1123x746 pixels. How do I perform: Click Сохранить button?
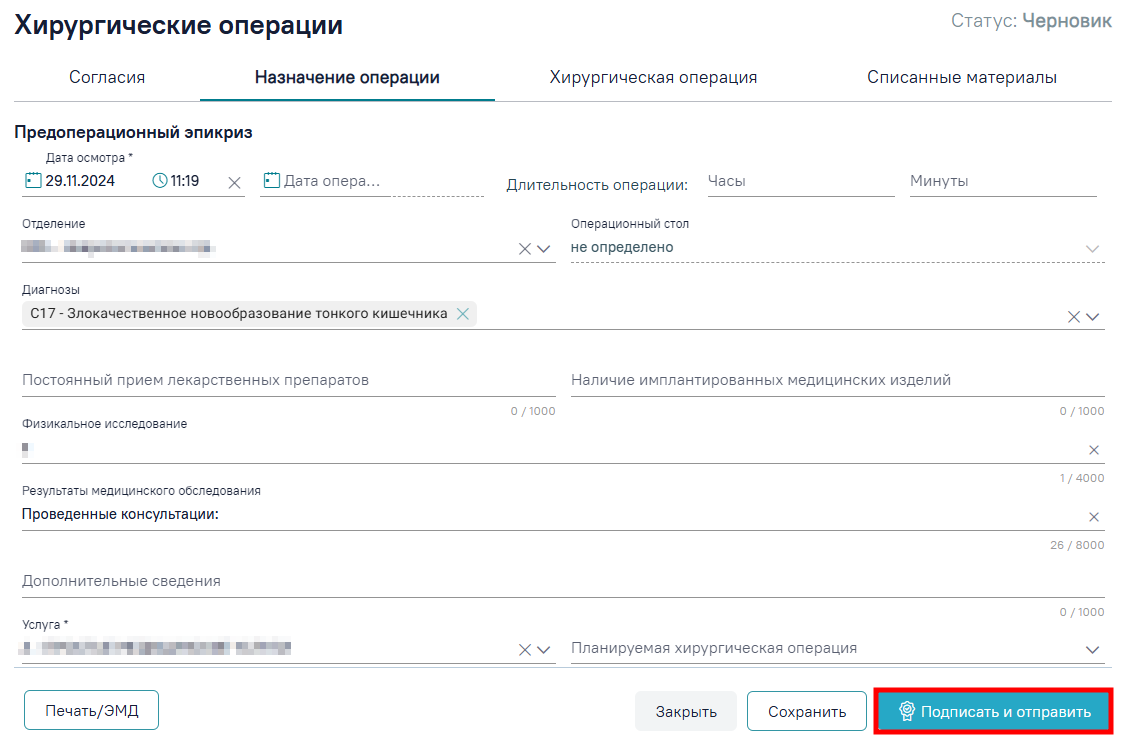click(x=807, y=711)
